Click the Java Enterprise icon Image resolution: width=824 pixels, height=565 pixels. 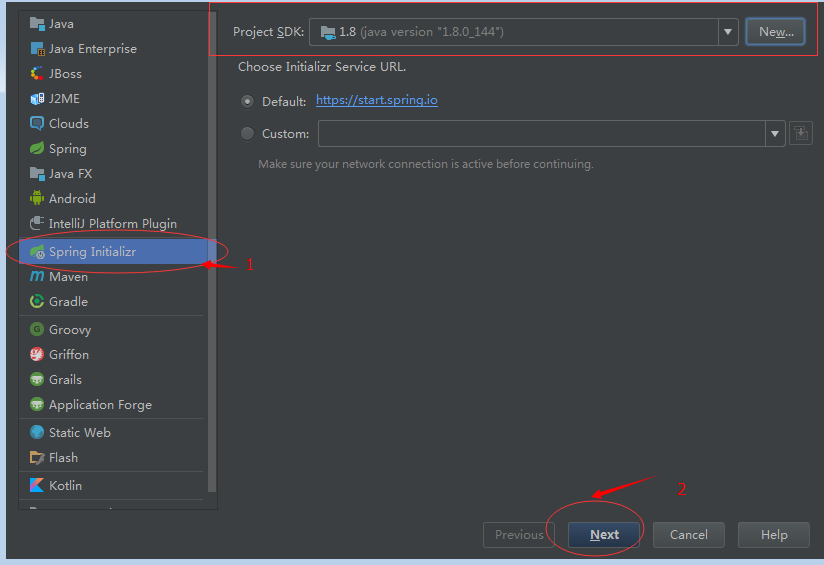pos(37,48)
